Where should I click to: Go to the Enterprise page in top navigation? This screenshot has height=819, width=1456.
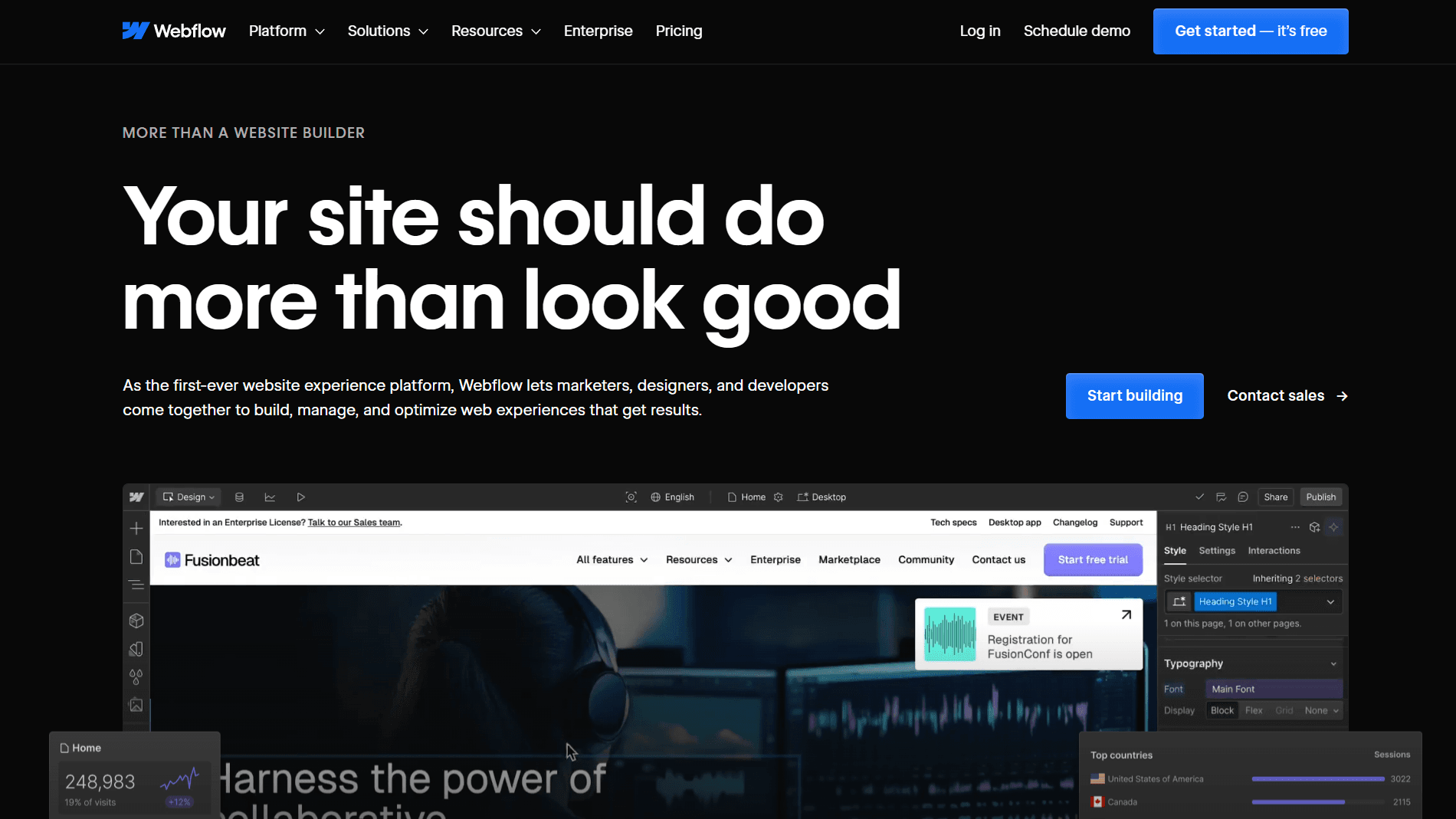(x=598, y=31)
